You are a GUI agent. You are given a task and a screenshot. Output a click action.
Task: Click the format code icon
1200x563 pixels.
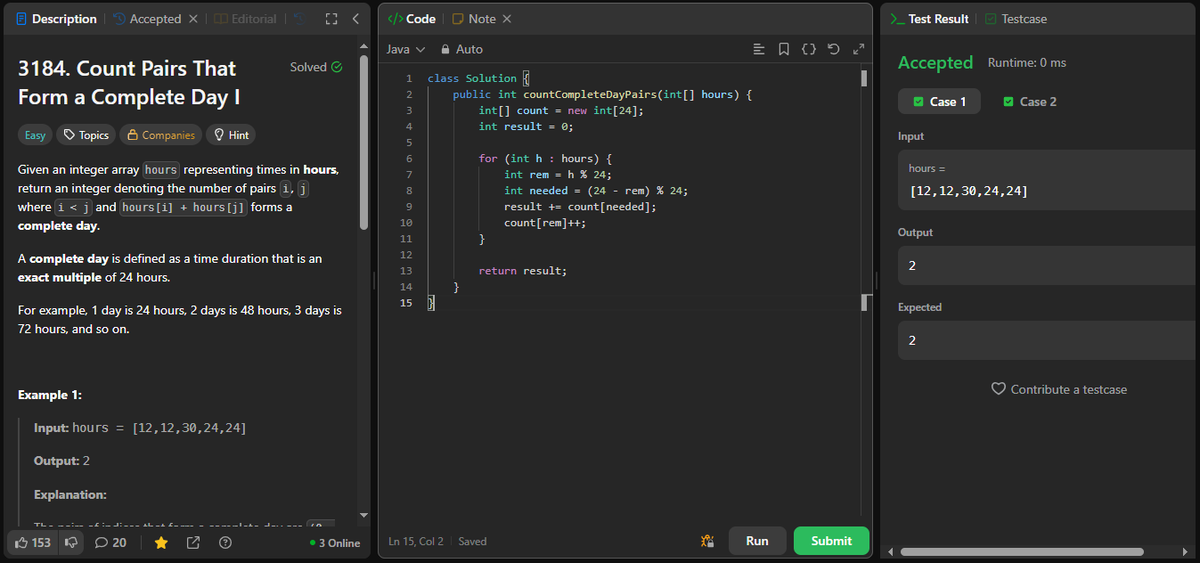pyautogui.click(x=759, y=49)
